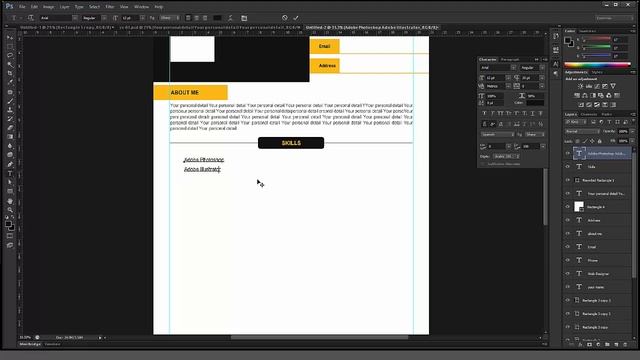The image size is (640, 360).
Task: Select the Pen tool
Action: pos(10,164)
